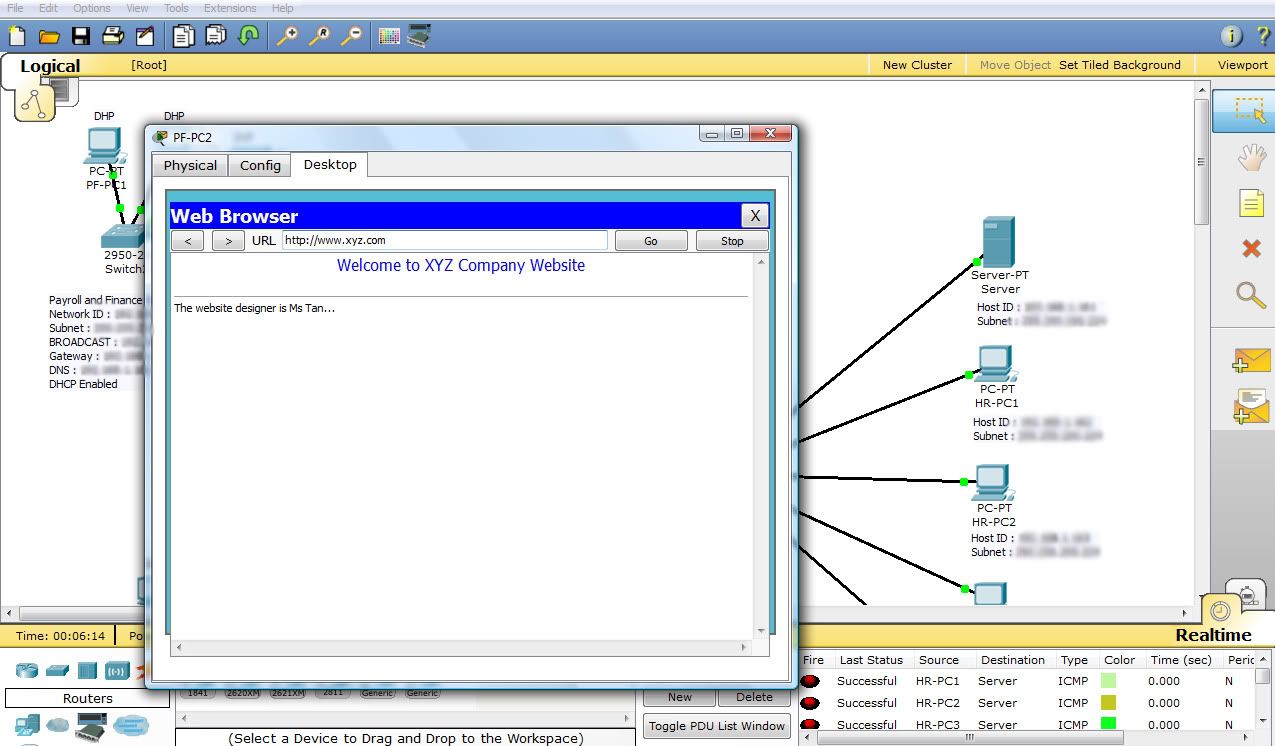Select the Add Simple PDU envelope
The height and width of the screenshot is (746, 1275).
click(x=1251, y=361)
